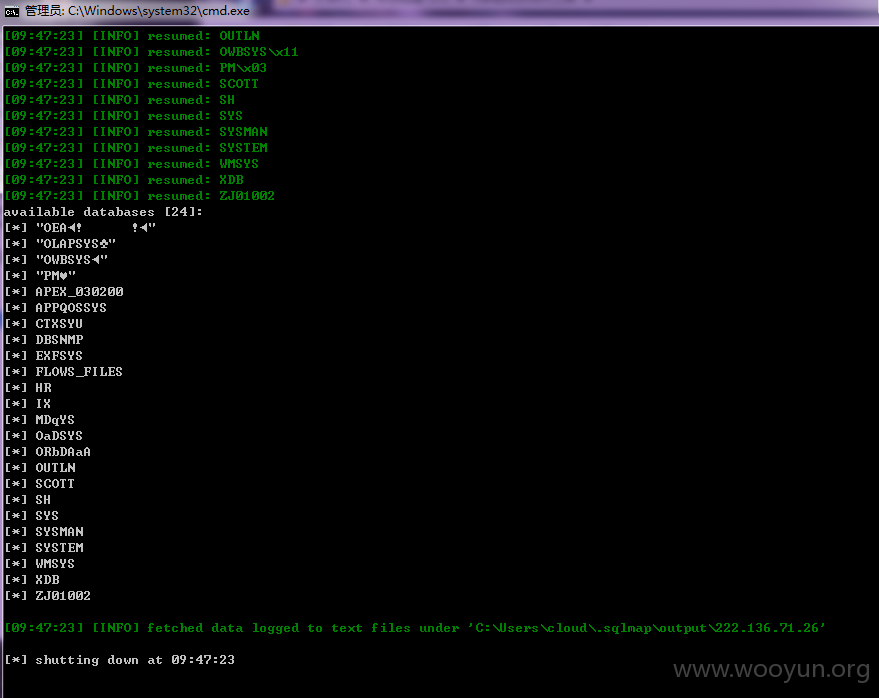
Task: Click the window title 'C:\Windows\system32\cmd.exe'
Action: 159,11
